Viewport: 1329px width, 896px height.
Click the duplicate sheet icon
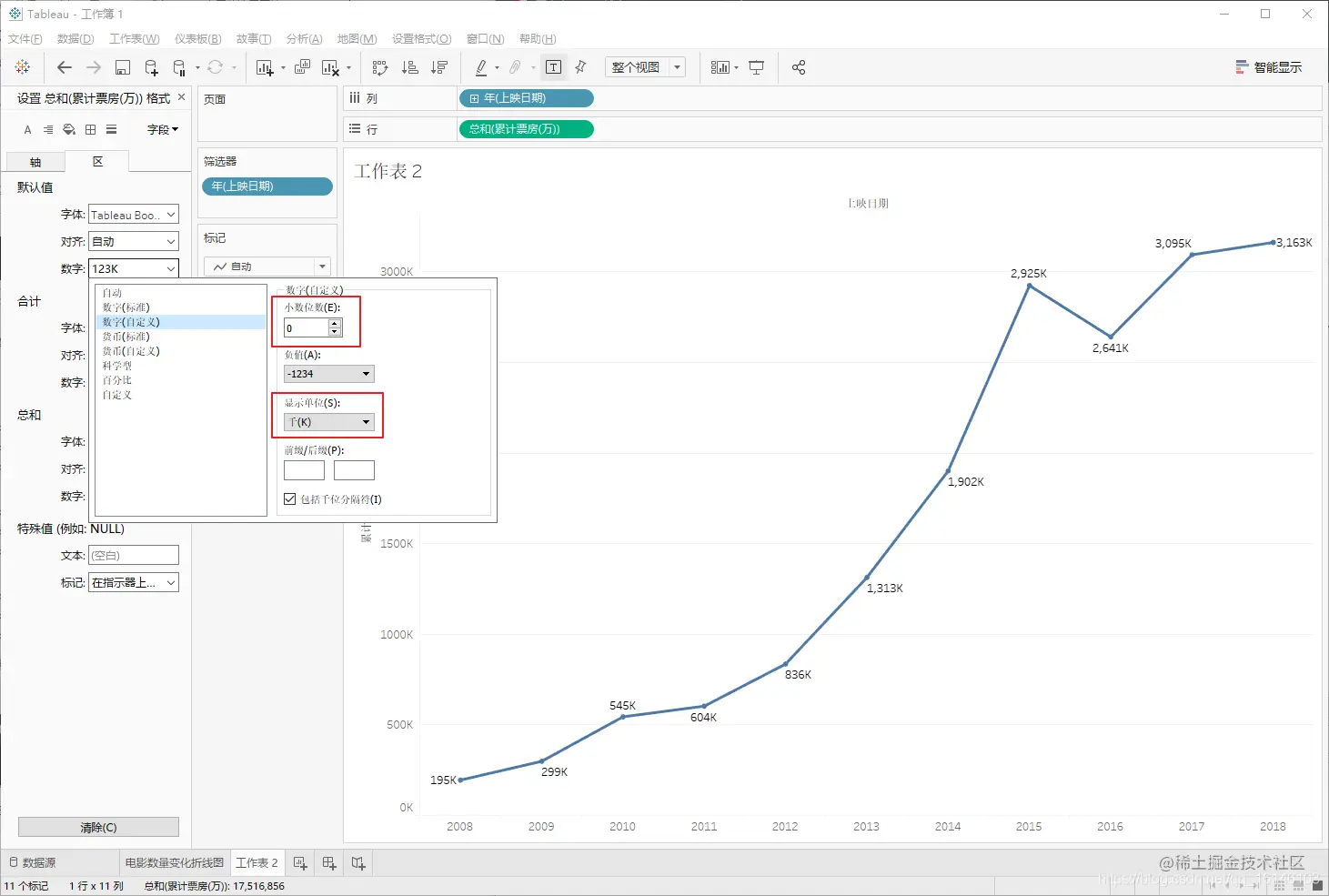click(x=302, y=67)
